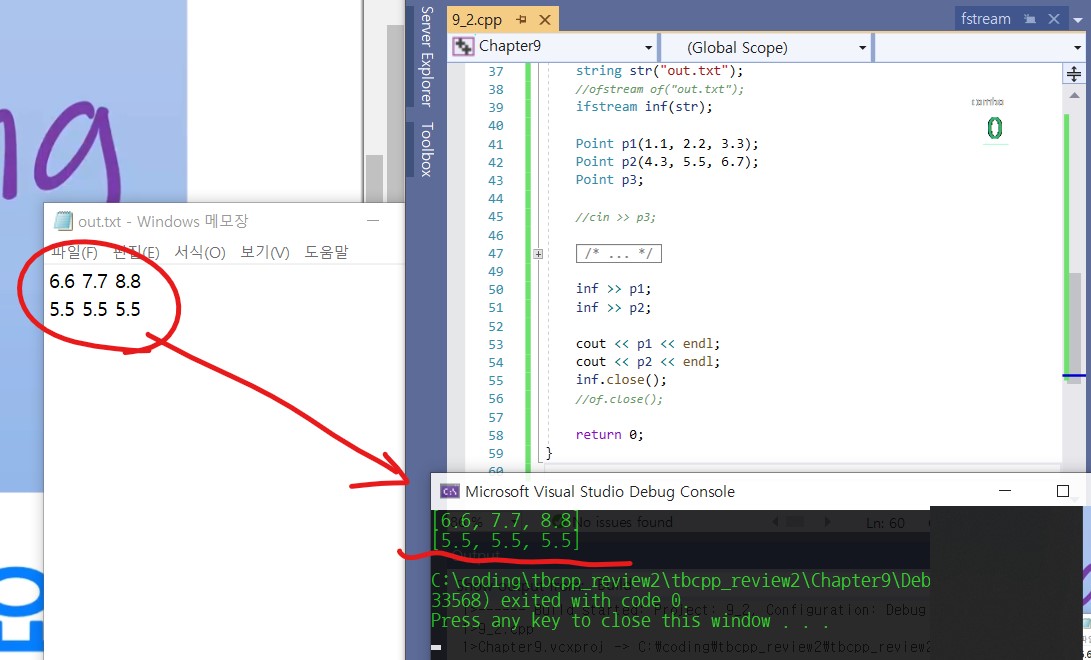Image resolution: width=1091 pixels, height=660 pixels.
Task: Open the tab overflow arrow beside fstream
Action: point(1078,19)
